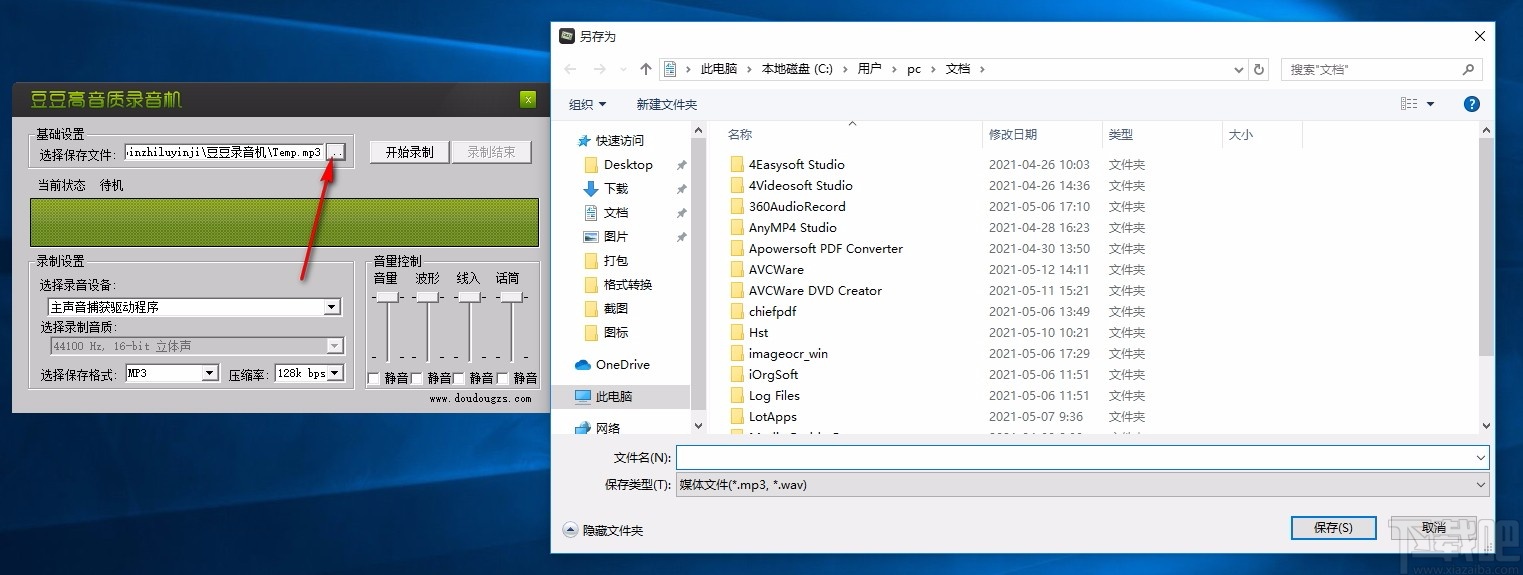Image resolution: width=1523 pixels, height=575 pixels.
Task: Open the view options dropdown arrow
Action: tap(1431, 104)
